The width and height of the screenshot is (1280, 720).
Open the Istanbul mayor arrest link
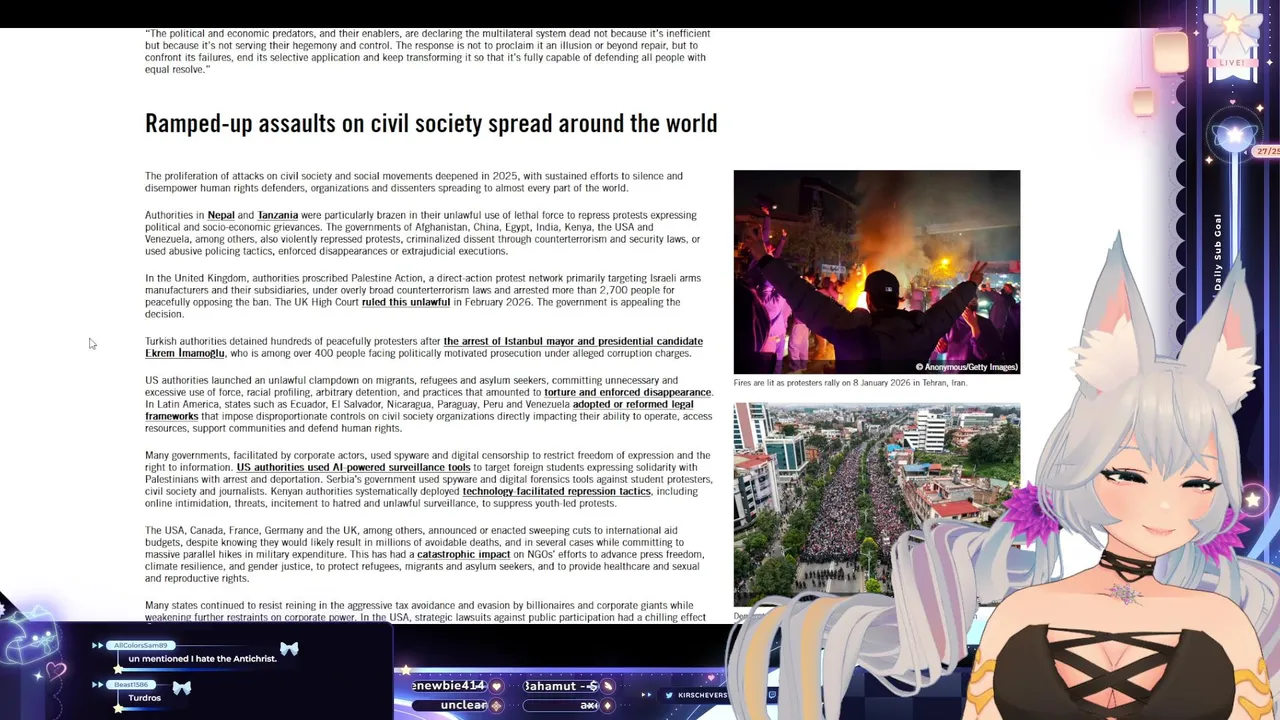[424, 347]
